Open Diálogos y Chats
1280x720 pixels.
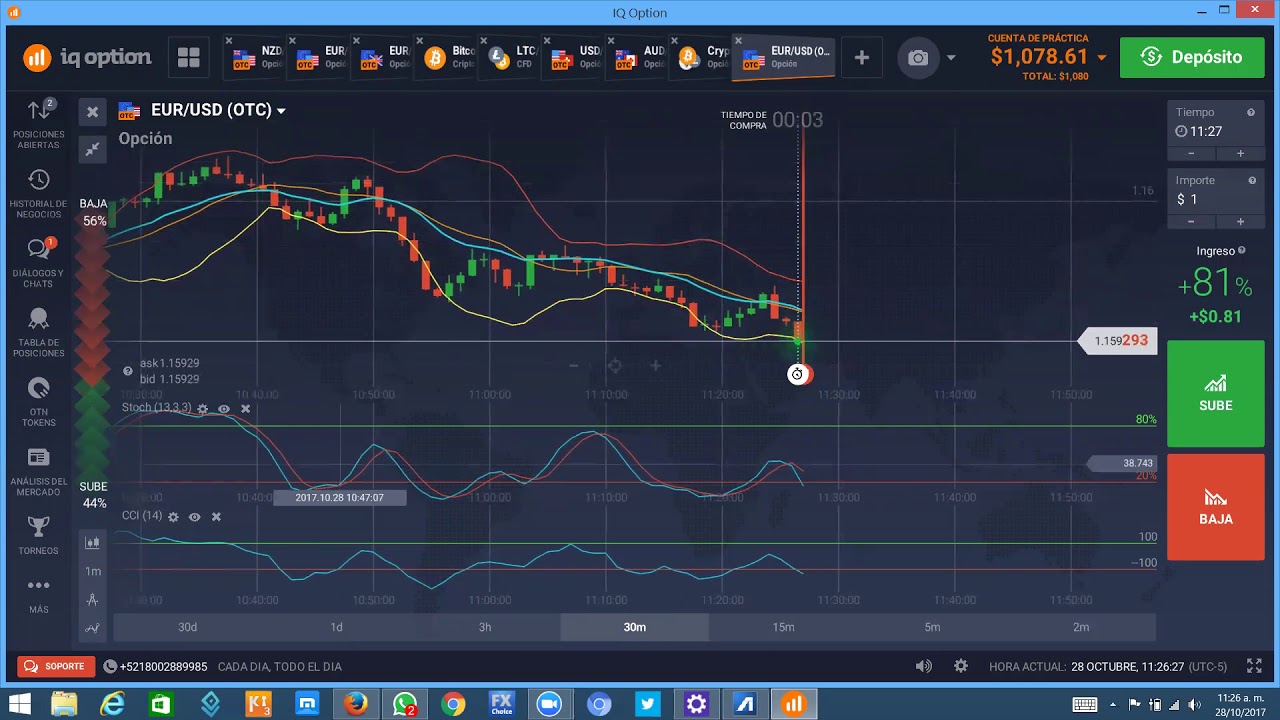point(38,263)
